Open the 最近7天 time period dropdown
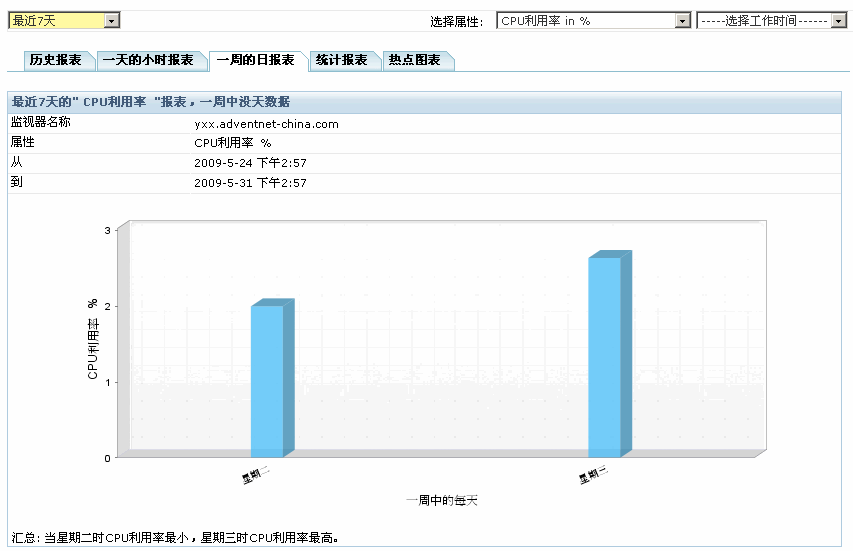 [x=63, y=20]
